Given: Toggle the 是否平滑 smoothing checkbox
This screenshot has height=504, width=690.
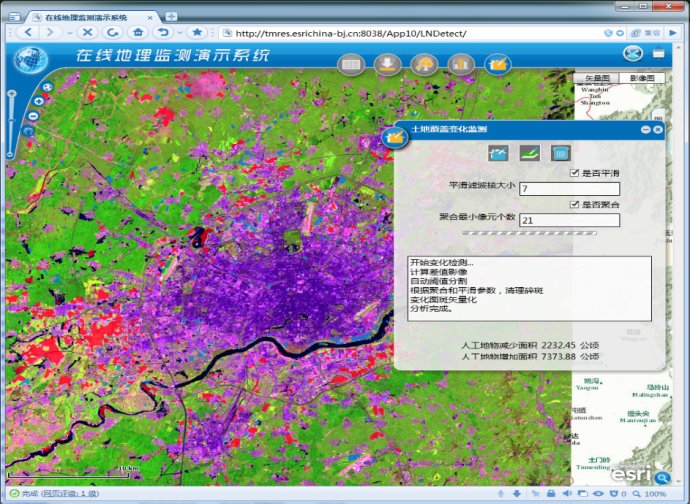Looking at the screenshot, I should (x=573, y=173).
